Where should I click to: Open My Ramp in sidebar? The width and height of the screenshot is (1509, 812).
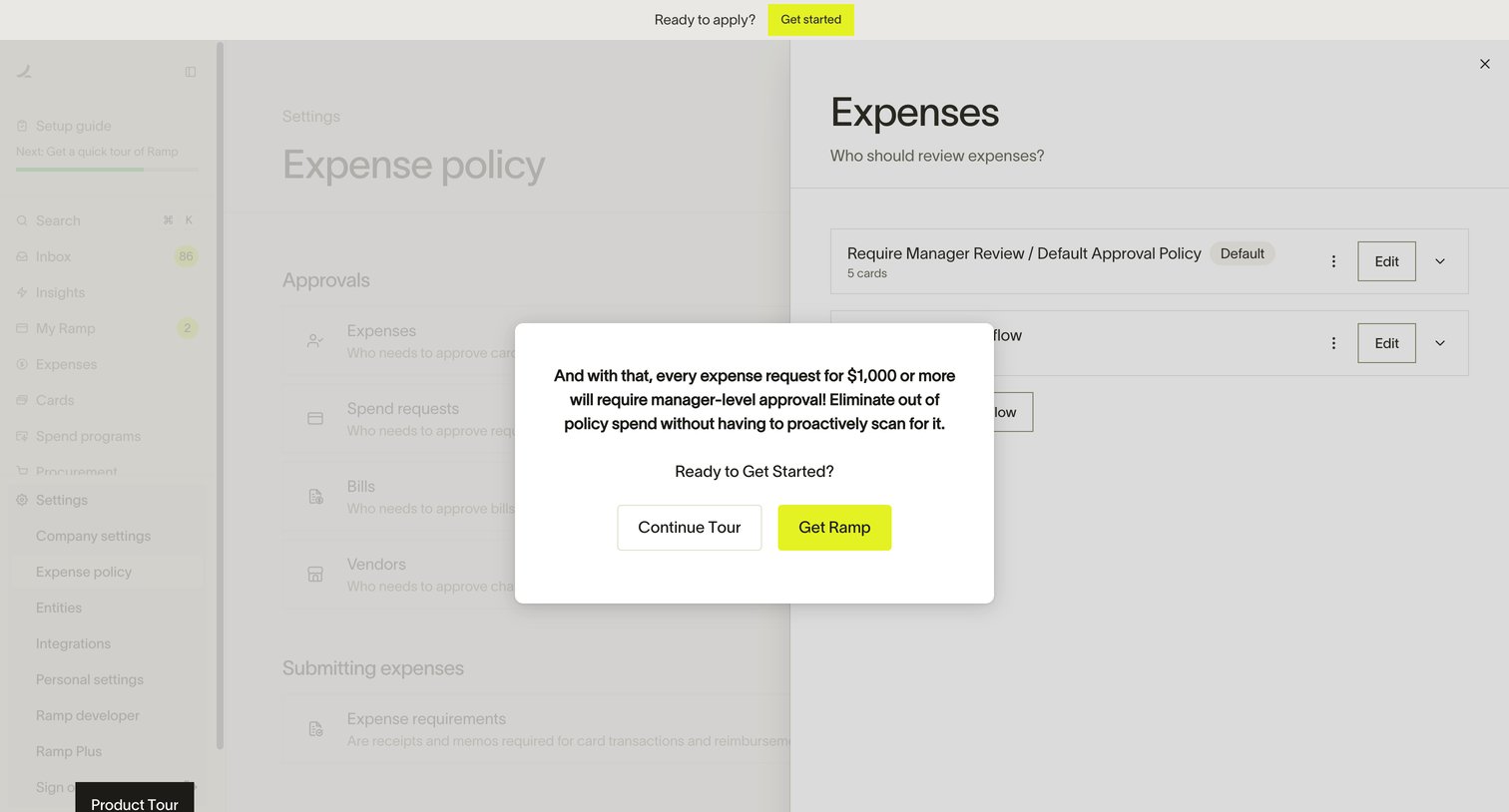(x=107, y=328)
